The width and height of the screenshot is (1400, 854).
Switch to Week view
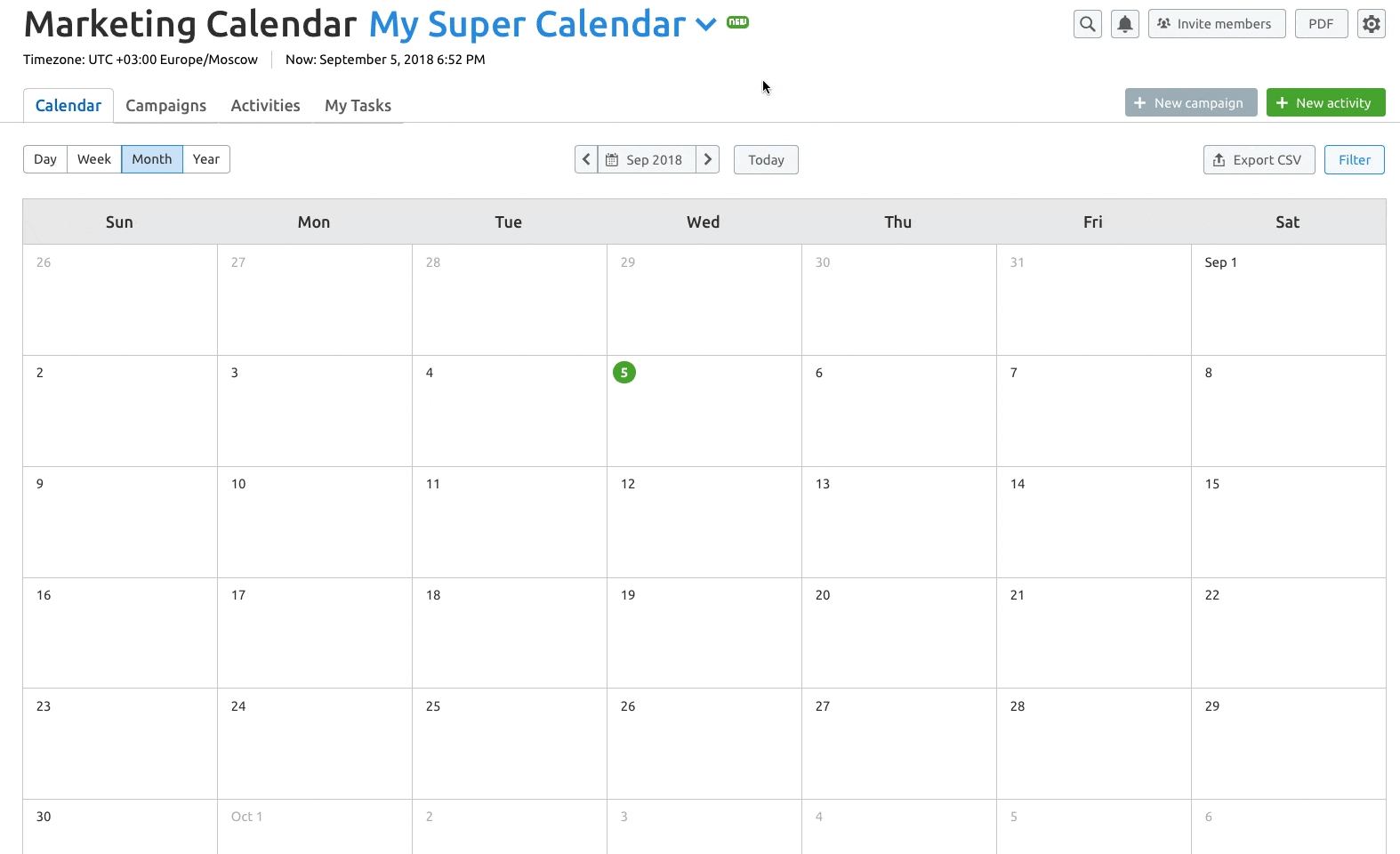[94, 159]
